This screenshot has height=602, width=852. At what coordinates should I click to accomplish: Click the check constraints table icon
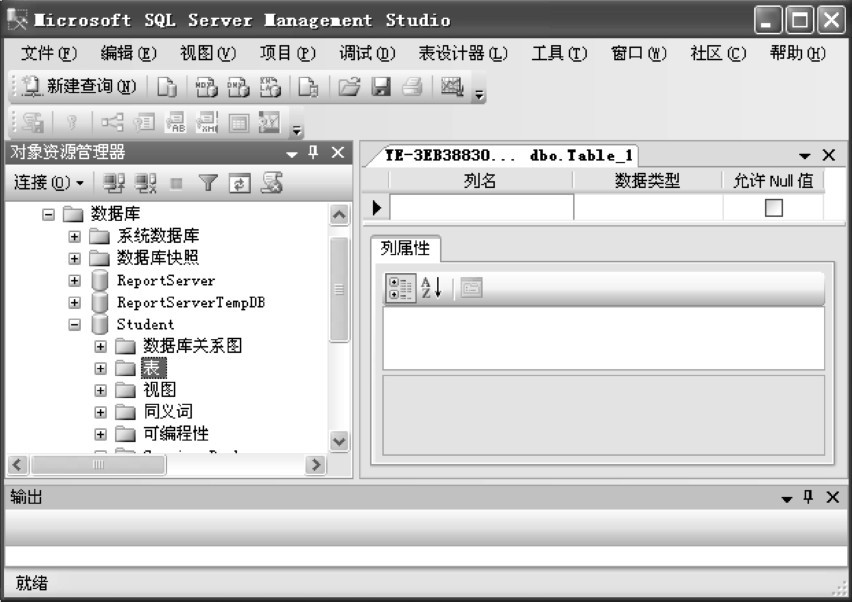pyautogui.click(x=239, y=123)
